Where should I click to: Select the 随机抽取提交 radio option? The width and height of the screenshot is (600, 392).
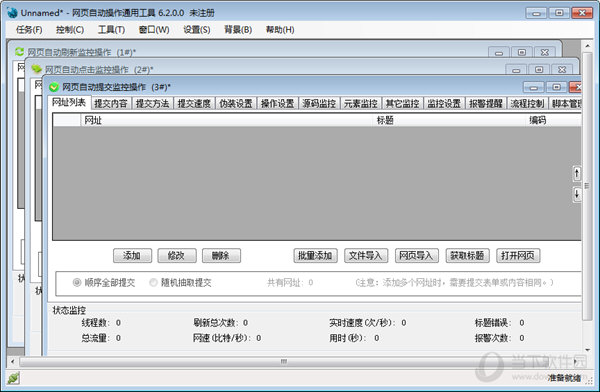180,283
